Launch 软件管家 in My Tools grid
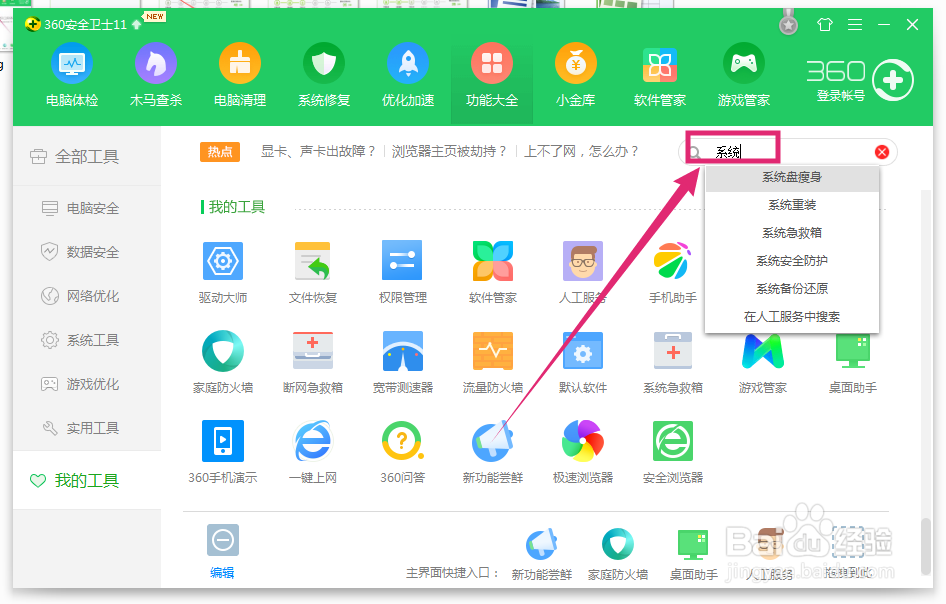 tap(492, 272)
